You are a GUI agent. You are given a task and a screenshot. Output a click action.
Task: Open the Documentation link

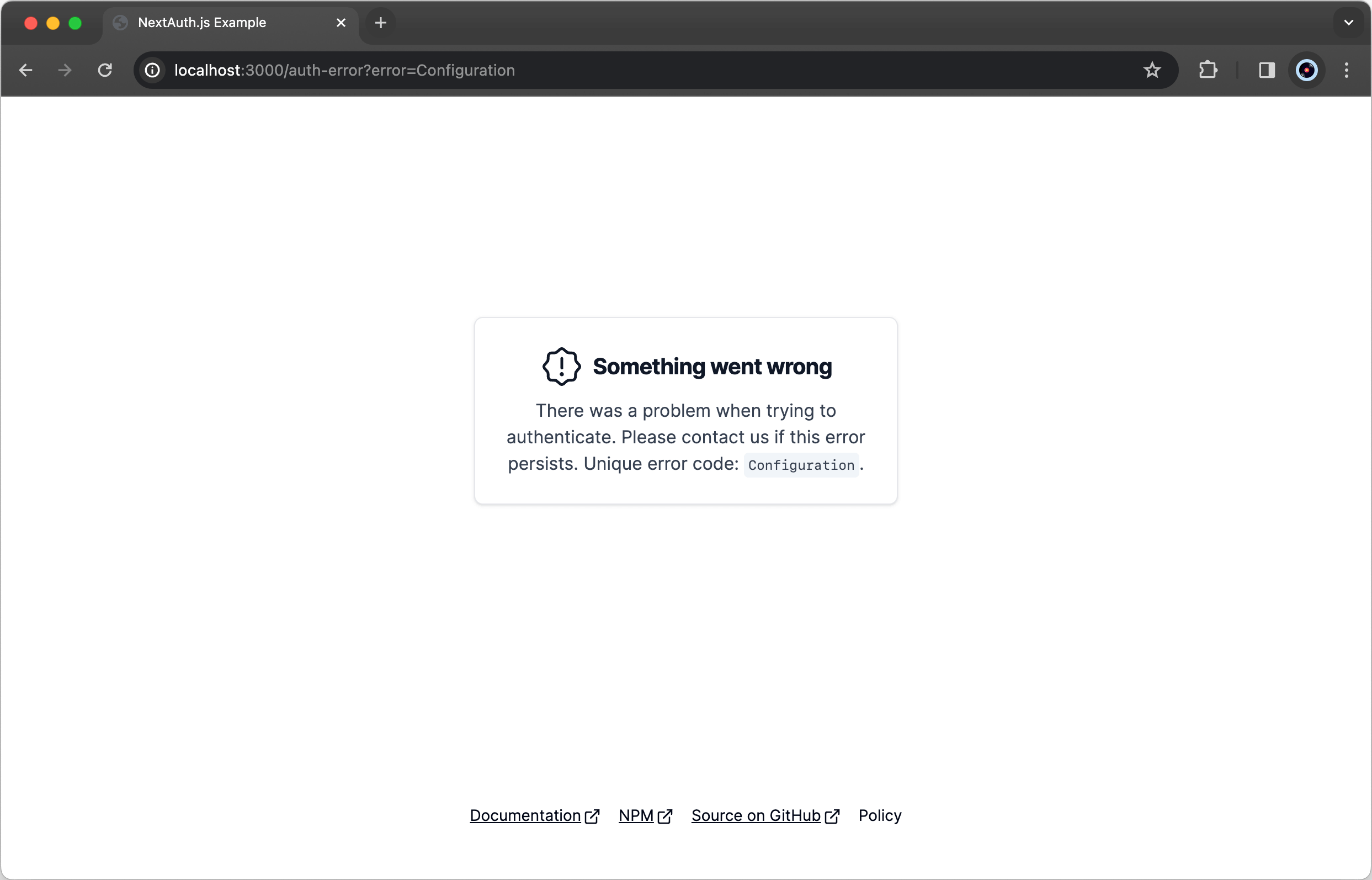[524, 815]
